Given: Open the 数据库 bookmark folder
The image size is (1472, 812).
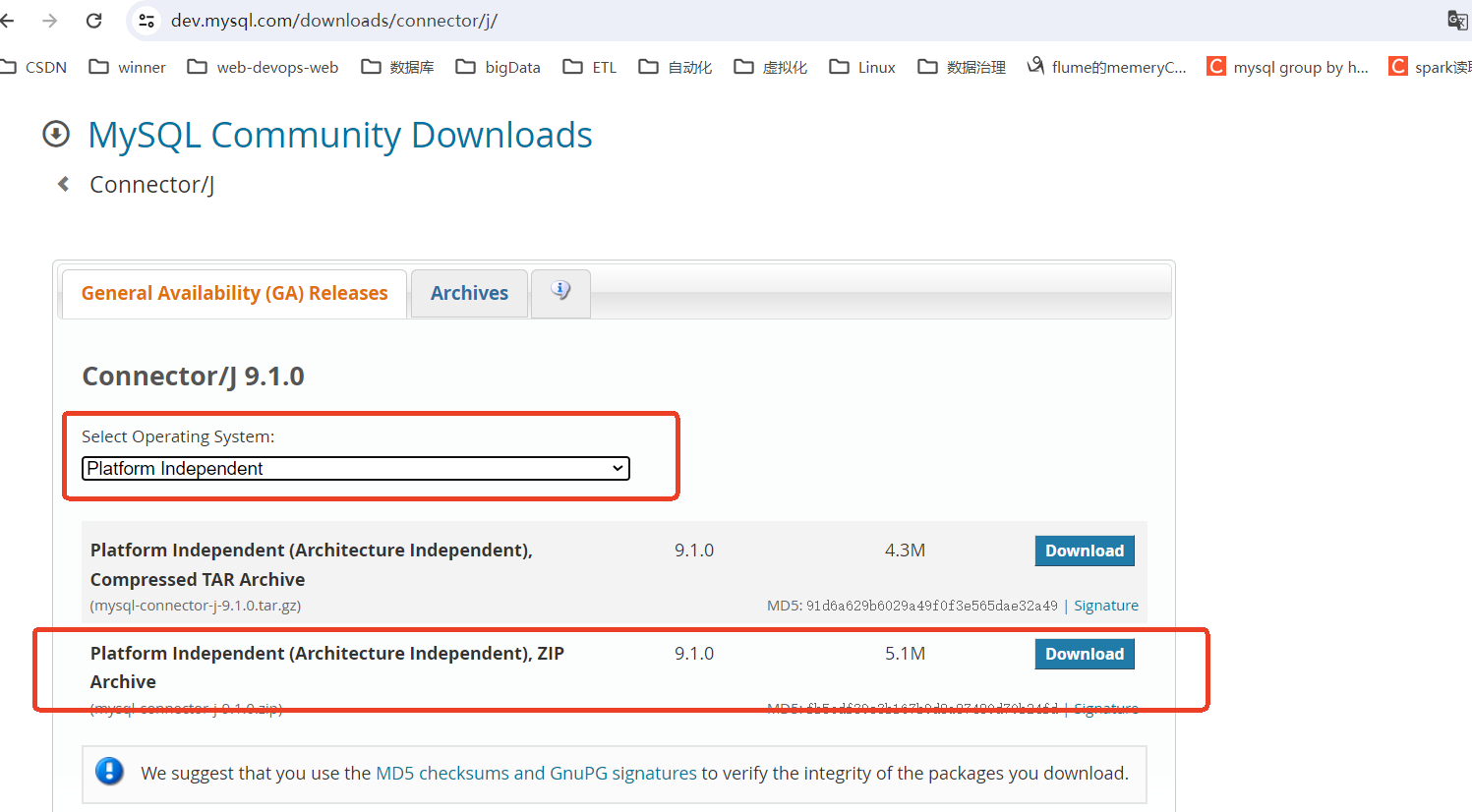Looking at the screenshot, I should click(x=397, y=67).
